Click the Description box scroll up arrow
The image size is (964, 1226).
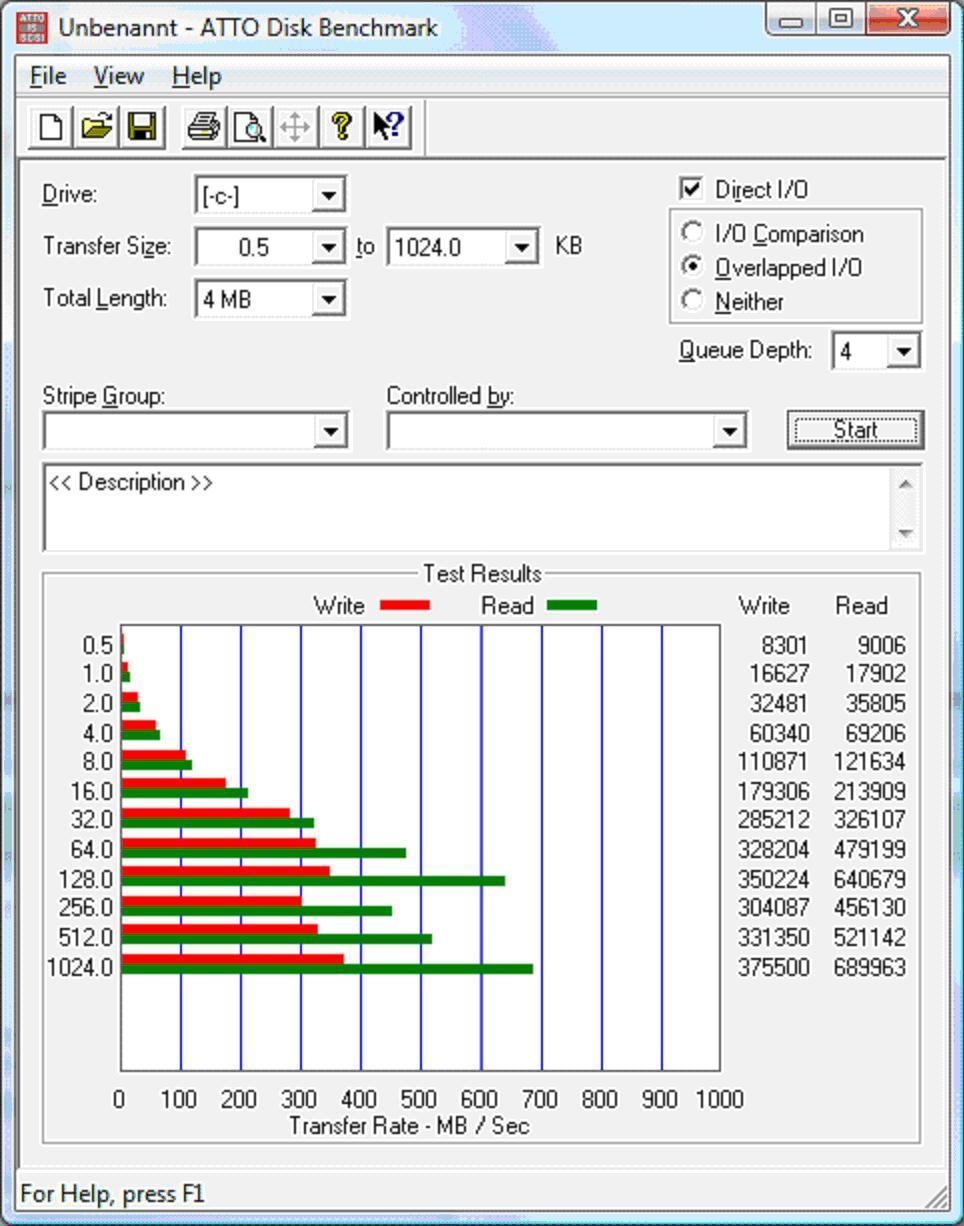tap(906, 484)
